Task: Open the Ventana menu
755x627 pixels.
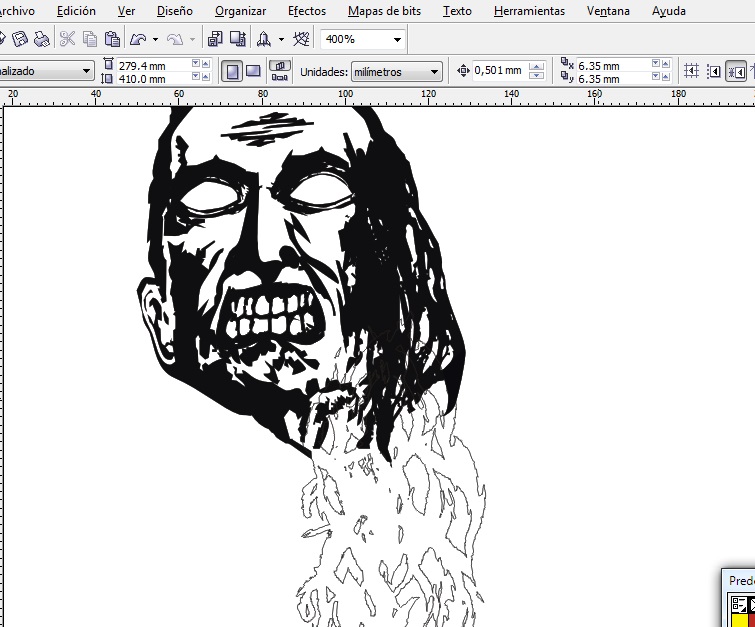Action: [x=608, y=11]
